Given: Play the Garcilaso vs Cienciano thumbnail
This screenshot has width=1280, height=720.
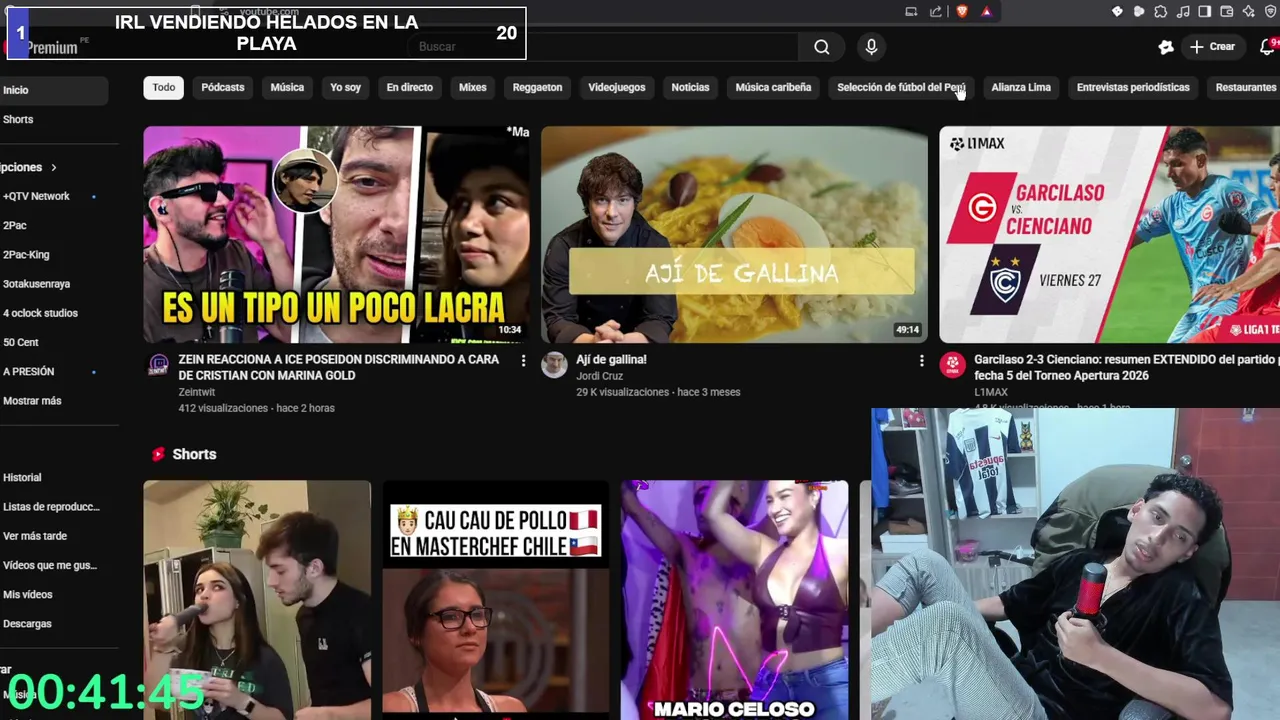Looking at the screenshot, I should pyautogui.click(x=1109, y=234).
